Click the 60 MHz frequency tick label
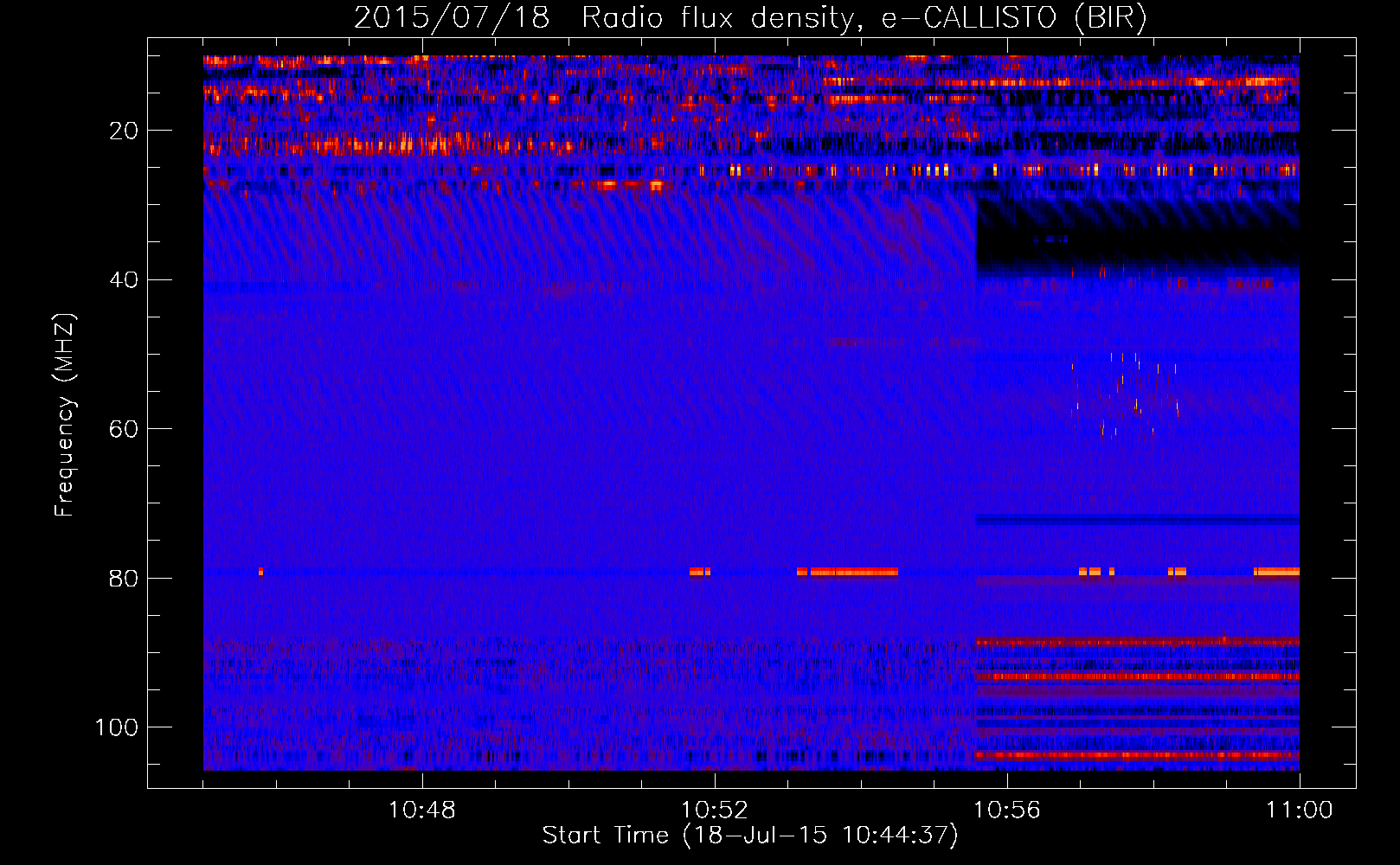This screenshot has width=1400, height=865. 124,430
